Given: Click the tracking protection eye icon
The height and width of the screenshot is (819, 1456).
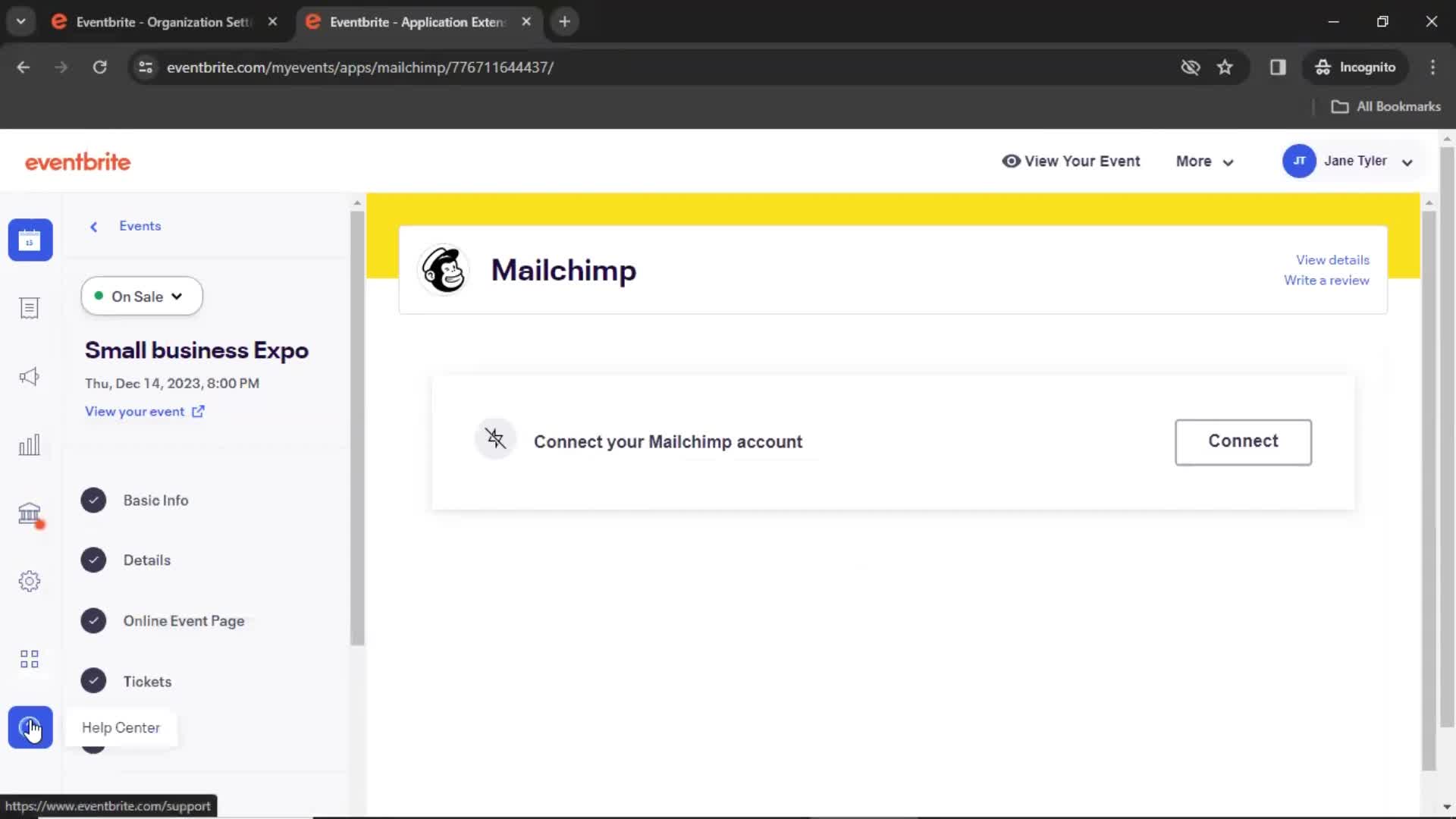Looking at the screenshot, I should tap(1191, 67).
